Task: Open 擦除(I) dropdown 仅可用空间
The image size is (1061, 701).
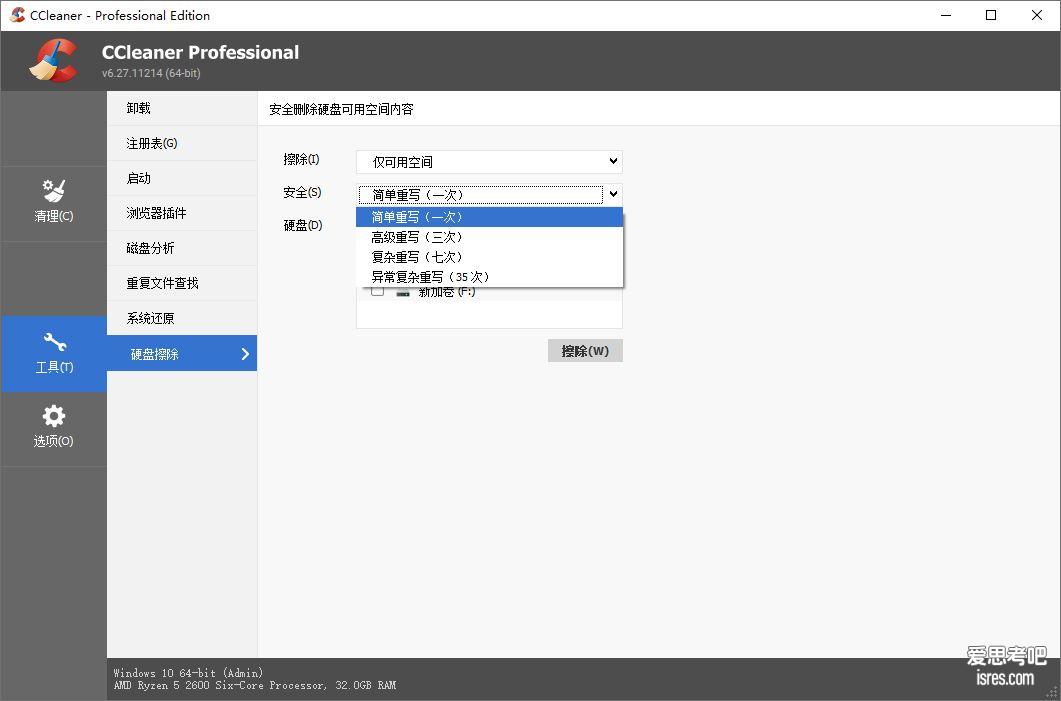Action: click(489, 162)
